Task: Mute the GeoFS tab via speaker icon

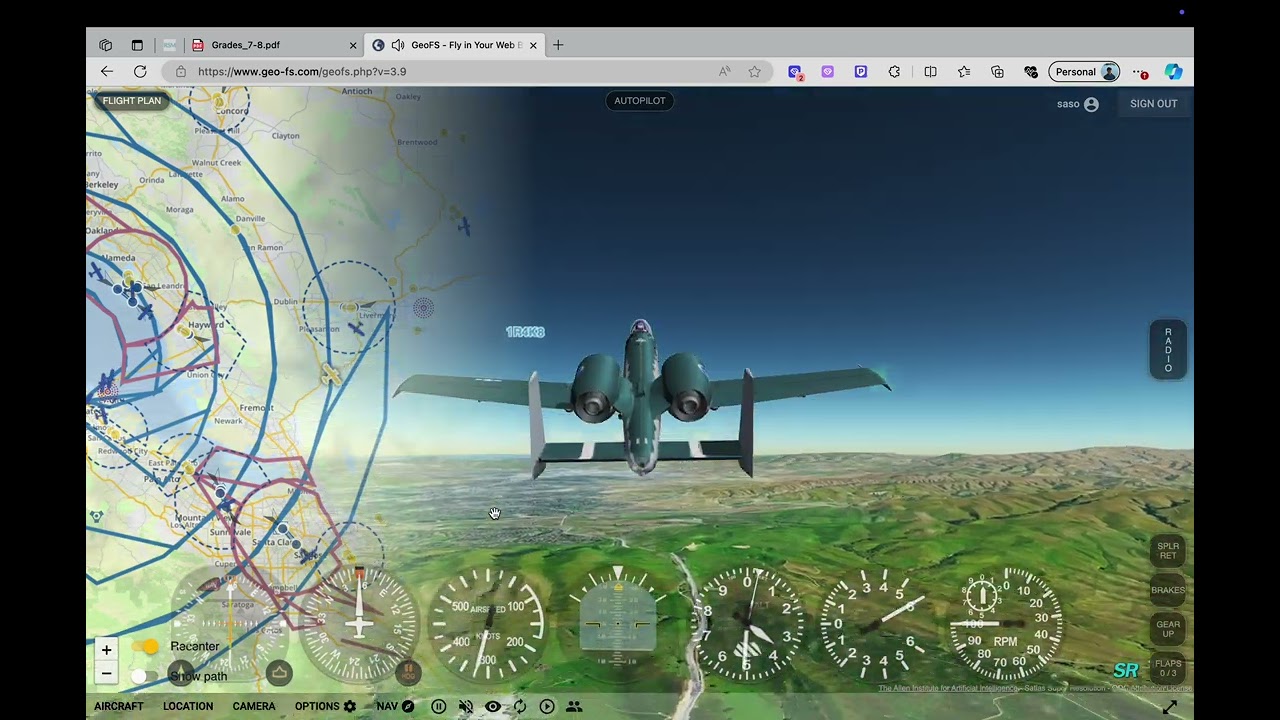Action: [x=398, y=45]
